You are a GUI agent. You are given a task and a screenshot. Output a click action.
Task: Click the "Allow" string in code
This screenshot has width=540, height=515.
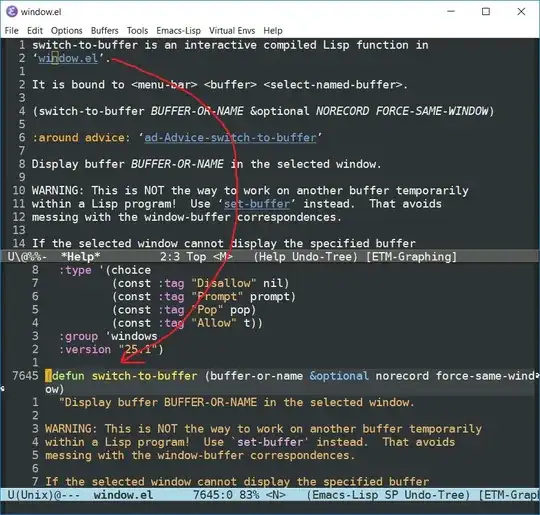214,323
